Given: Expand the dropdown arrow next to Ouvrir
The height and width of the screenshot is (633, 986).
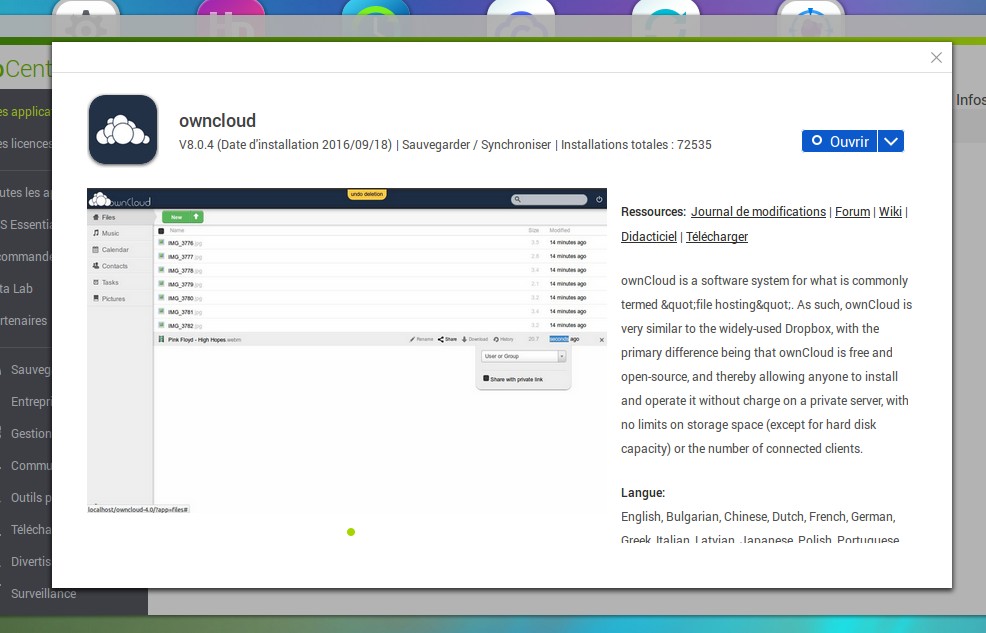Looking at the screenshot, I should click(x=891, y=141).
